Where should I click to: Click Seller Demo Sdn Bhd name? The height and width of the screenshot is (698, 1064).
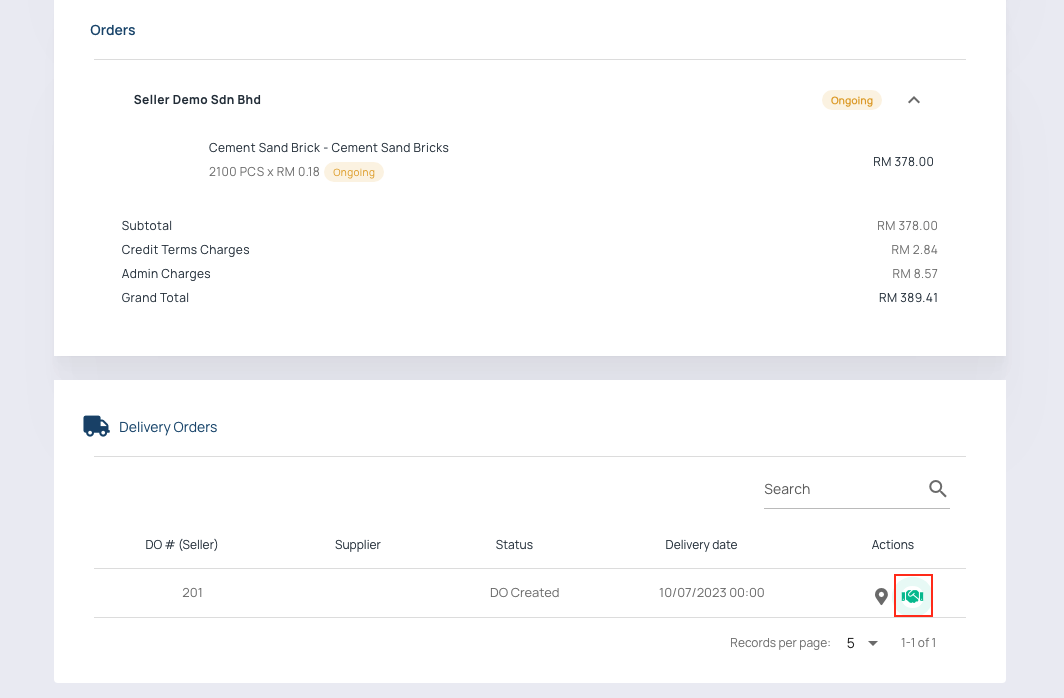coord(197,100)
